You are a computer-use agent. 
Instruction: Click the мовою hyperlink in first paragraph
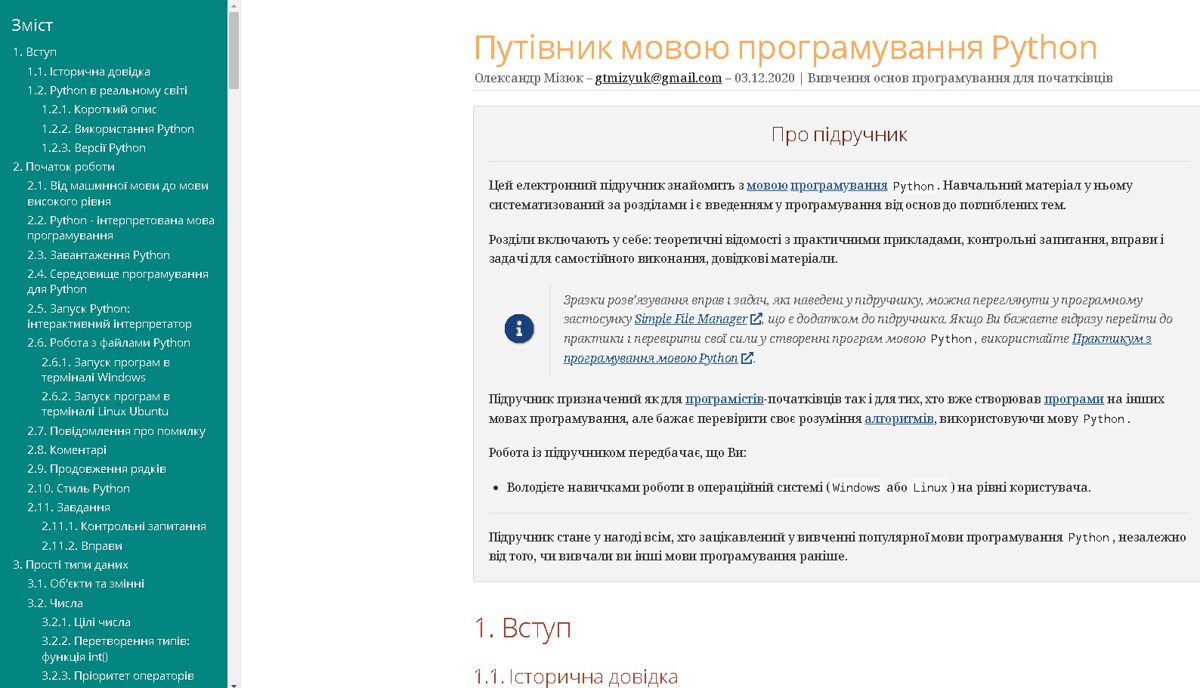[767, 186]
